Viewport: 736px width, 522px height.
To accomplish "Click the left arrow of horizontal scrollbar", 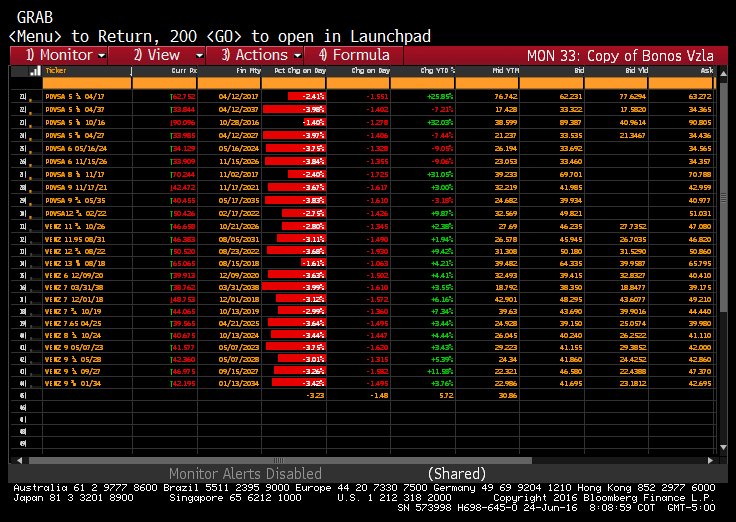I will [x=19, y=461].
